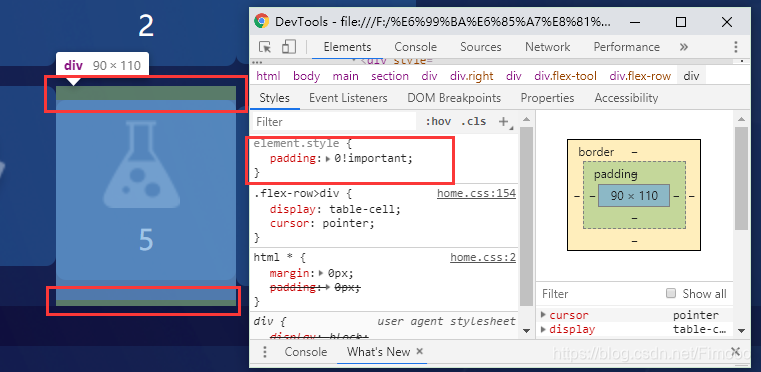
Task: Expand the struck-out padding shorthand triangle
Action: pos(329,287)
